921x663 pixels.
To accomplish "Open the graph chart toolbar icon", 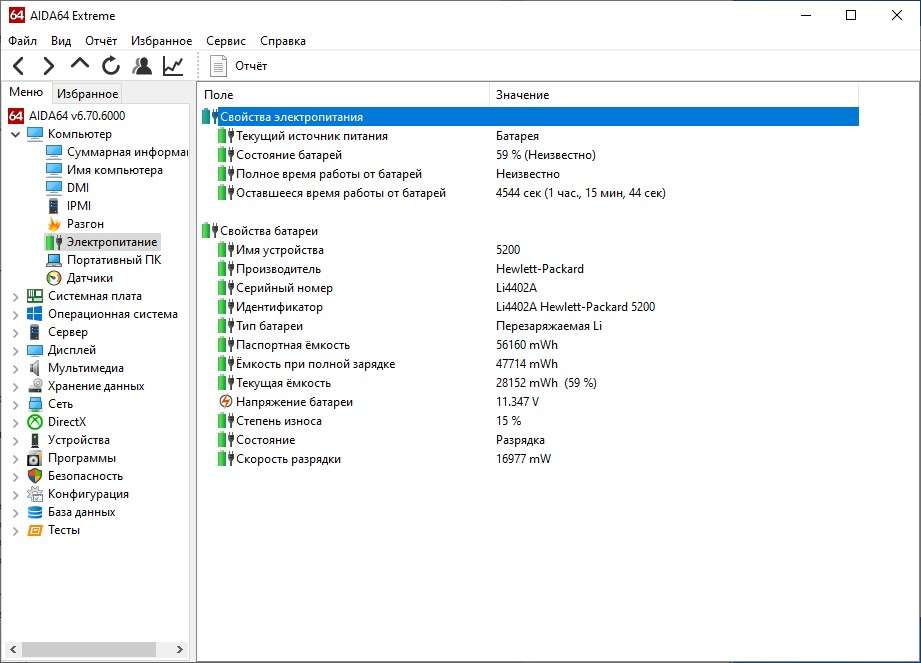I will pyautogui.click(x=173, y=66).
